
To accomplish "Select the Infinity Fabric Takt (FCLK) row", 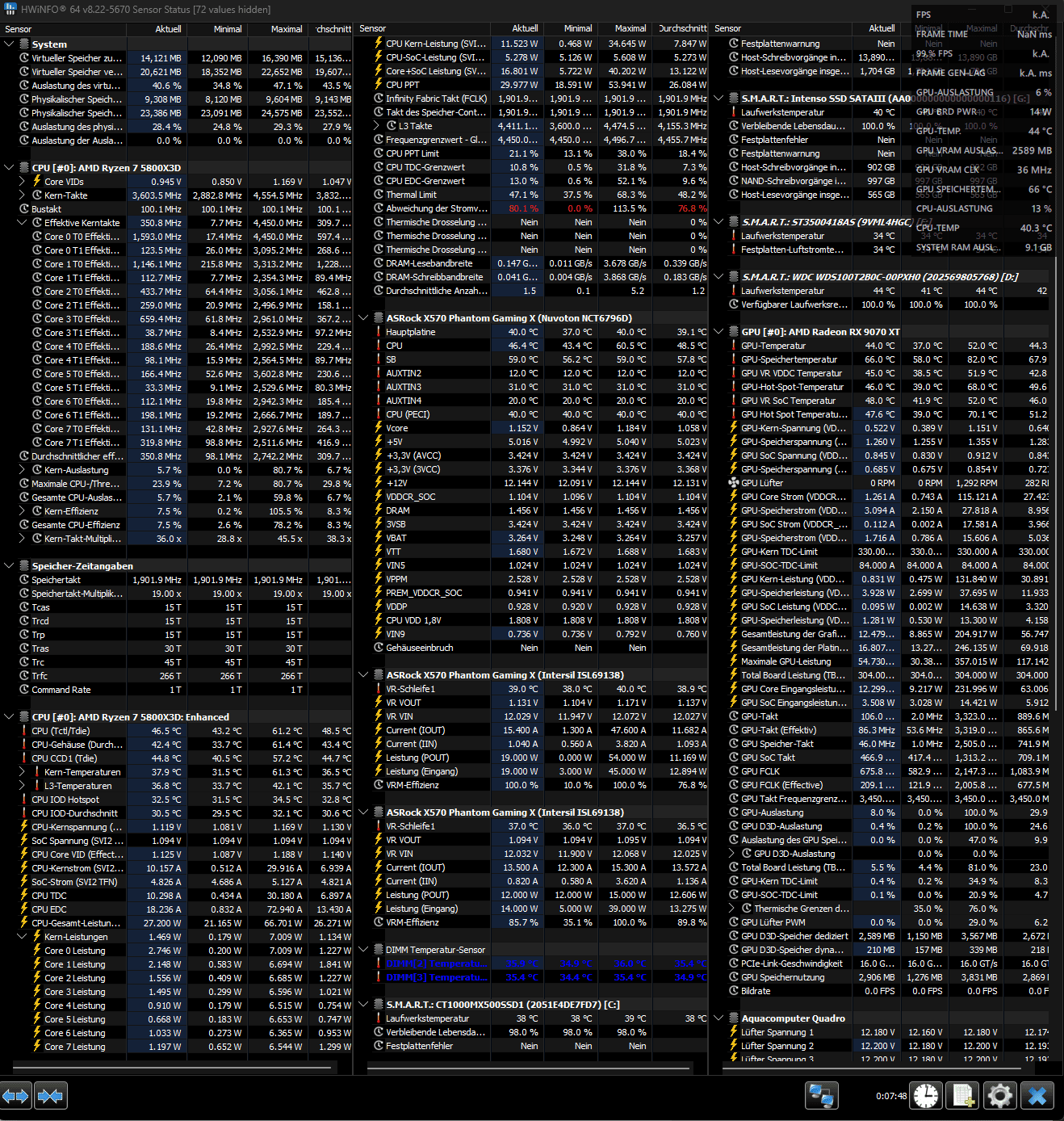I will click(532, 99).
